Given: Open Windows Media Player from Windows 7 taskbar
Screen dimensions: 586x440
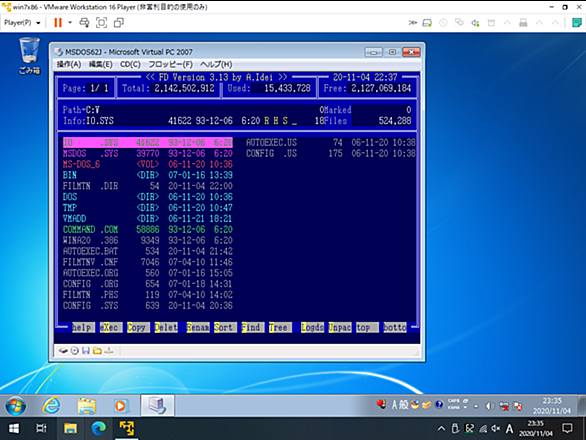Looking at the screenshot, I should pyautogui.click(x=120, y=406).
